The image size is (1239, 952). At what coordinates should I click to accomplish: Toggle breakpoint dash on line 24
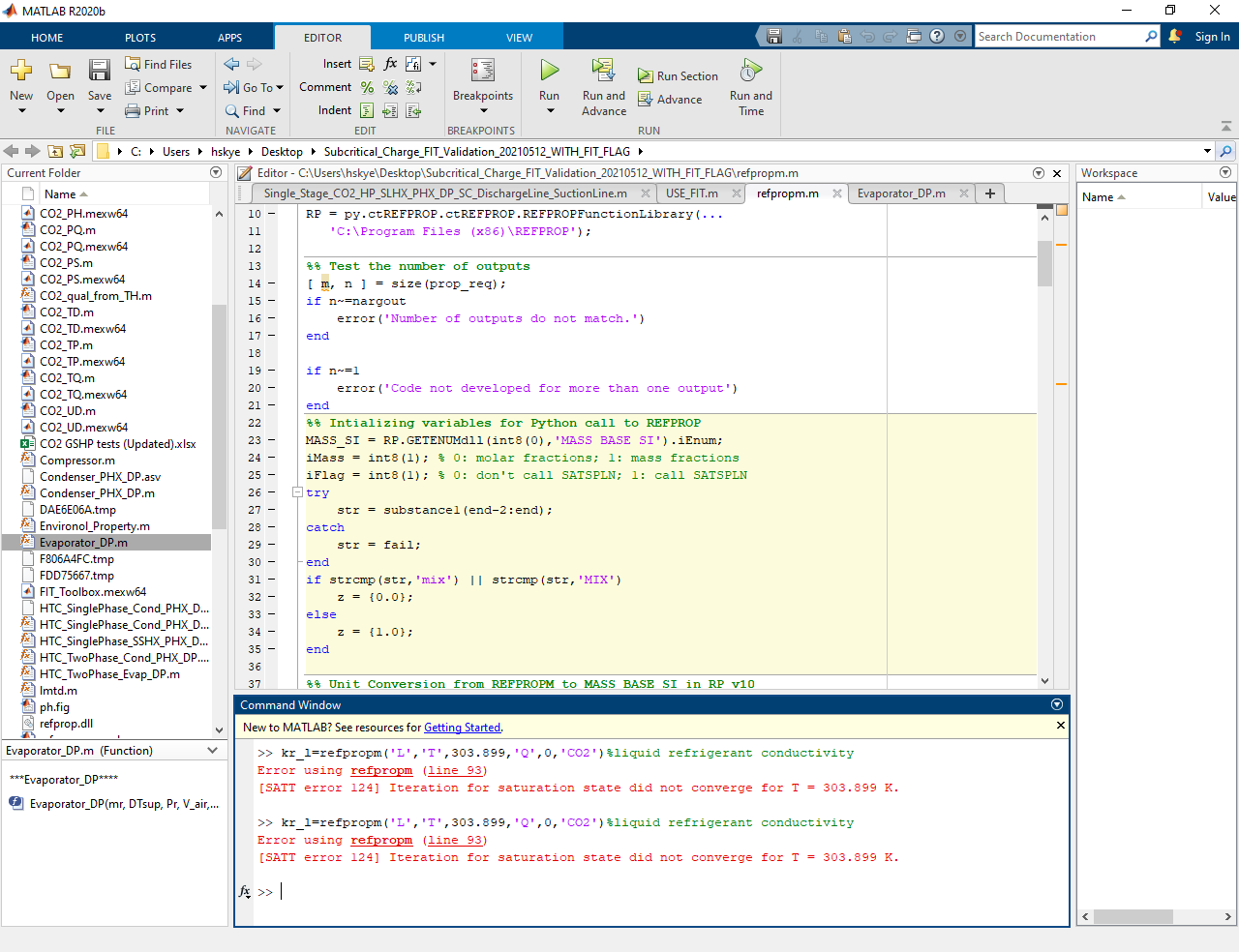coord(272,458)
